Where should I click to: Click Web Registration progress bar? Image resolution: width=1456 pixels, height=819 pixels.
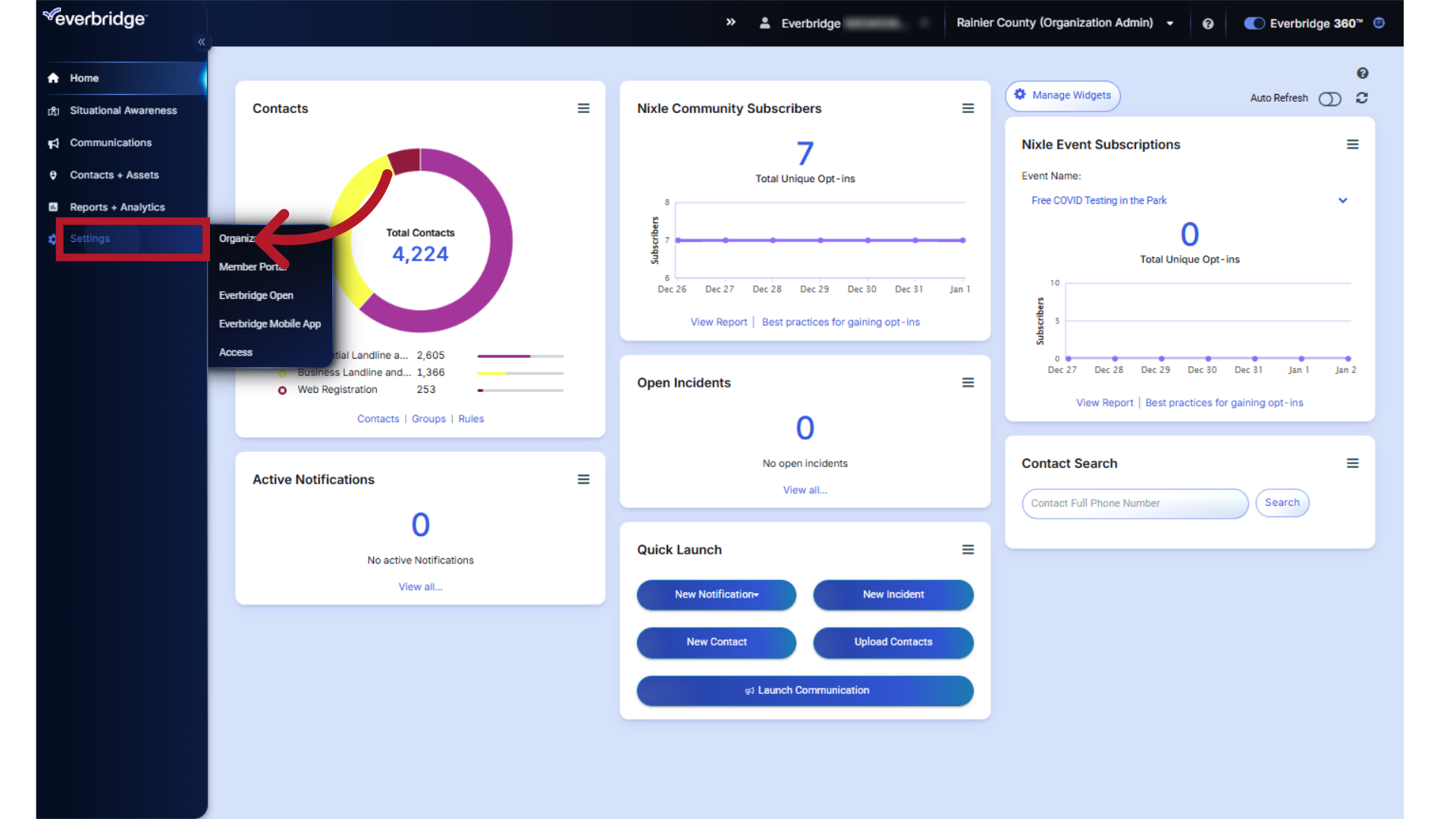coord(520,391)
